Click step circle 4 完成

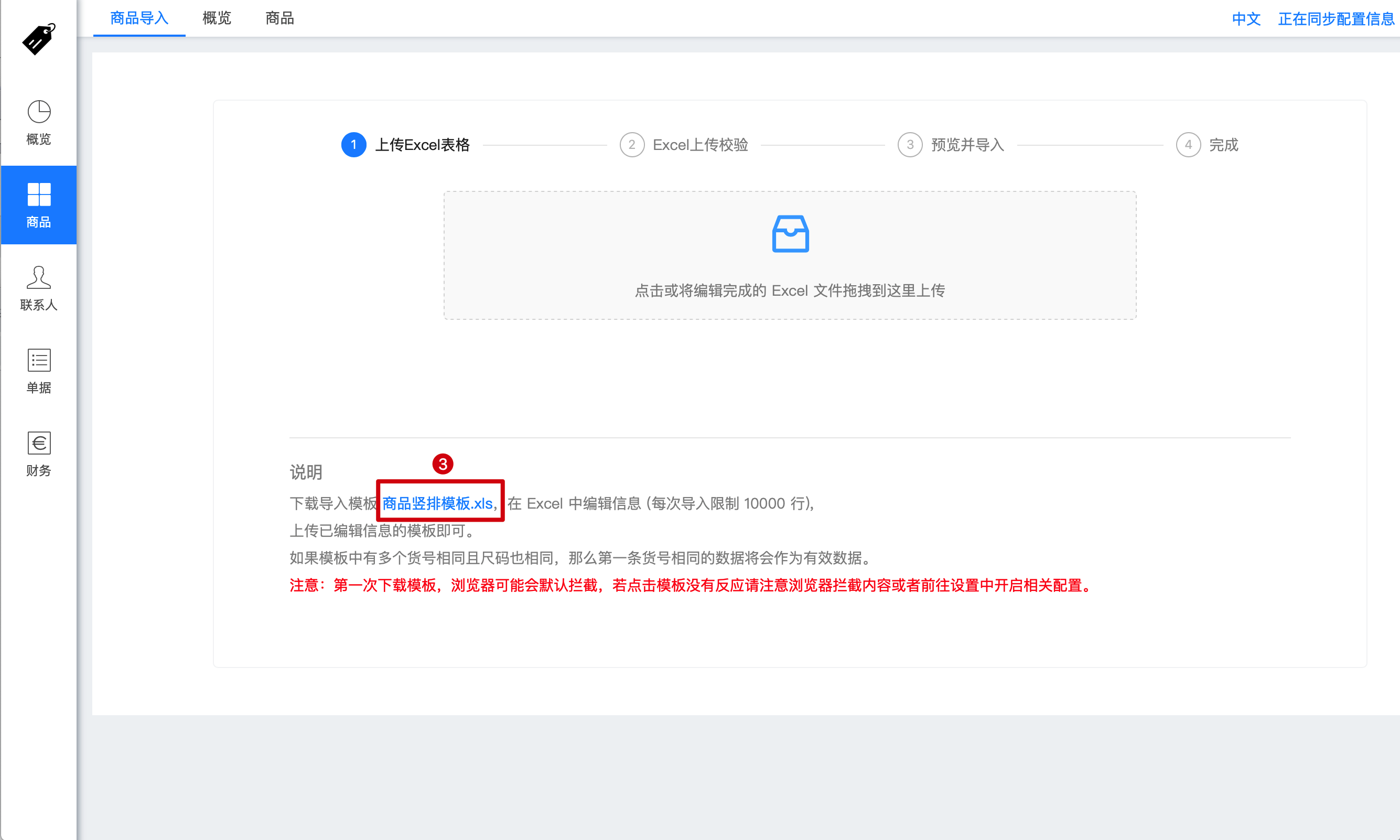1188,144
